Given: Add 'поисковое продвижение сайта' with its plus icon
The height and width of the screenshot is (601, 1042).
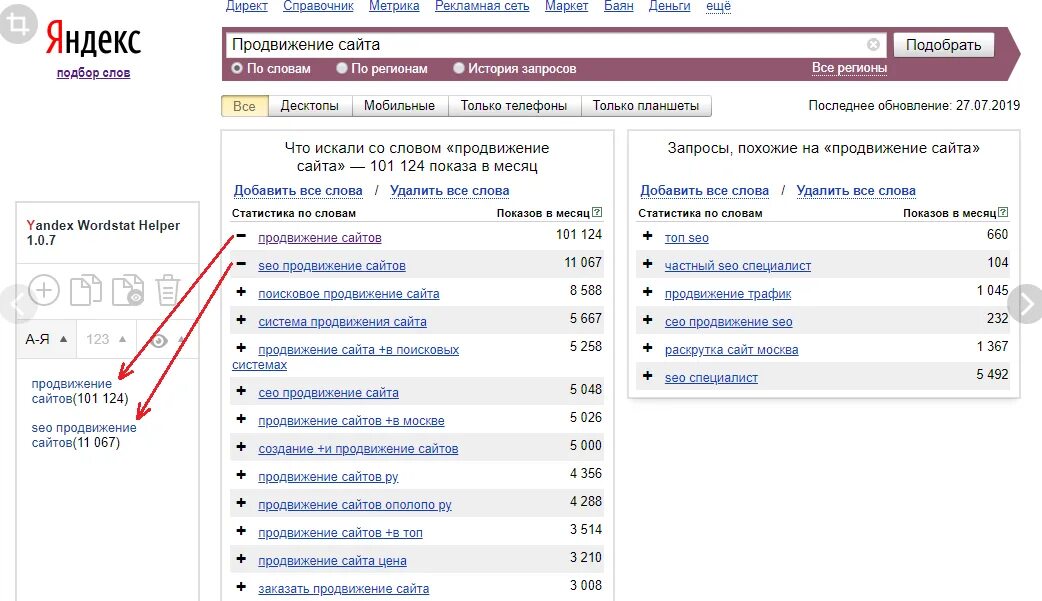Looking at the screenshot, I should 241,292.
